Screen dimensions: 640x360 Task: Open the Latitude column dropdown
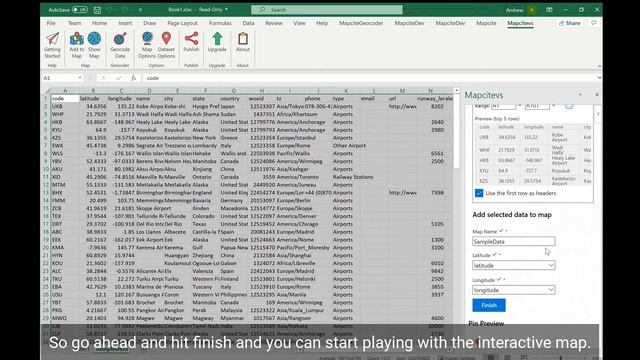551,265
